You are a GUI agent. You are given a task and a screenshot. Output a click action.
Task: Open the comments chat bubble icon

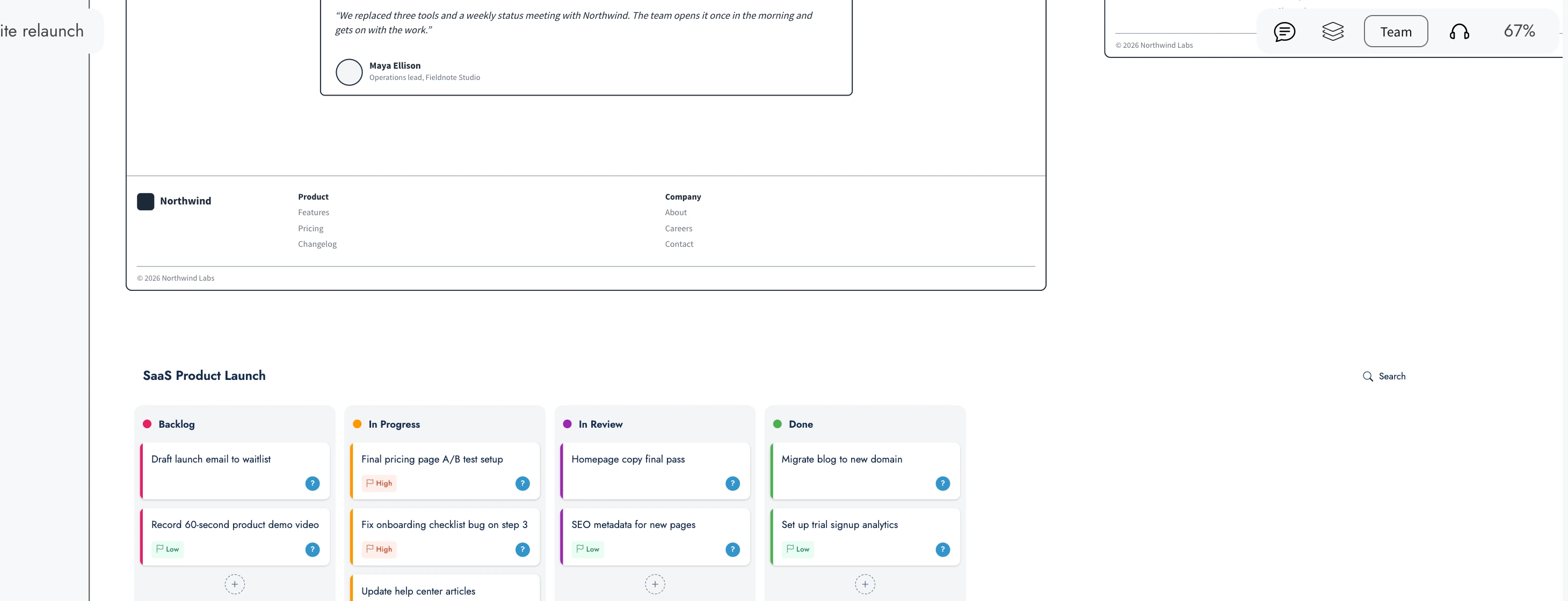pos(1284,32)
